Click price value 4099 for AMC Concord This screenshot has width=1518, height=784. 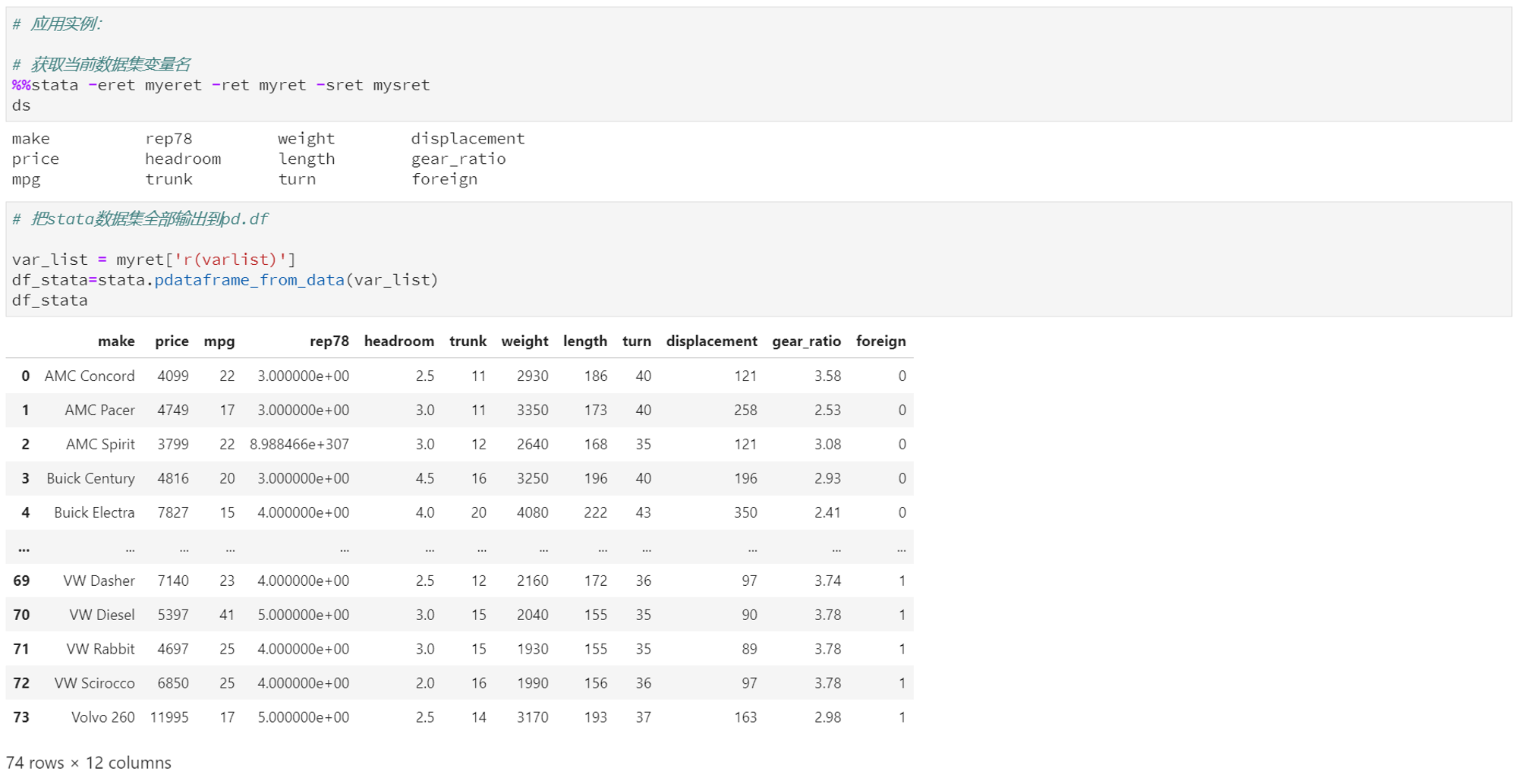coord(173,376)
